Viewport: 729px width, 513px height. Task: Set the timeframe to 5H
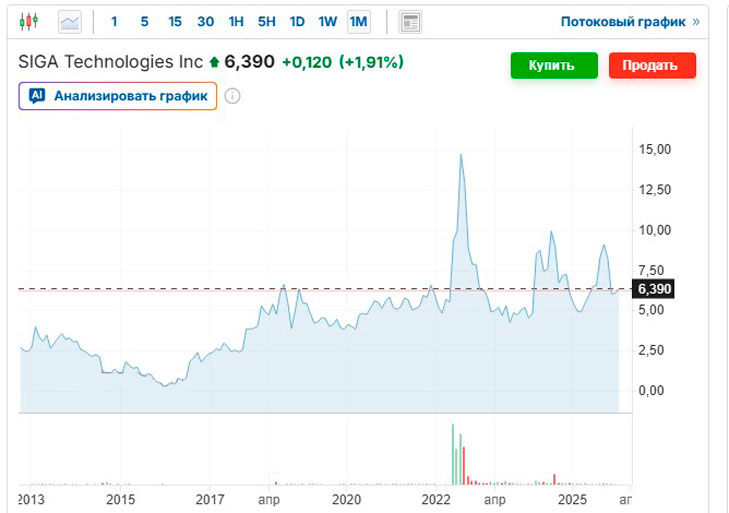pos(266,21)
